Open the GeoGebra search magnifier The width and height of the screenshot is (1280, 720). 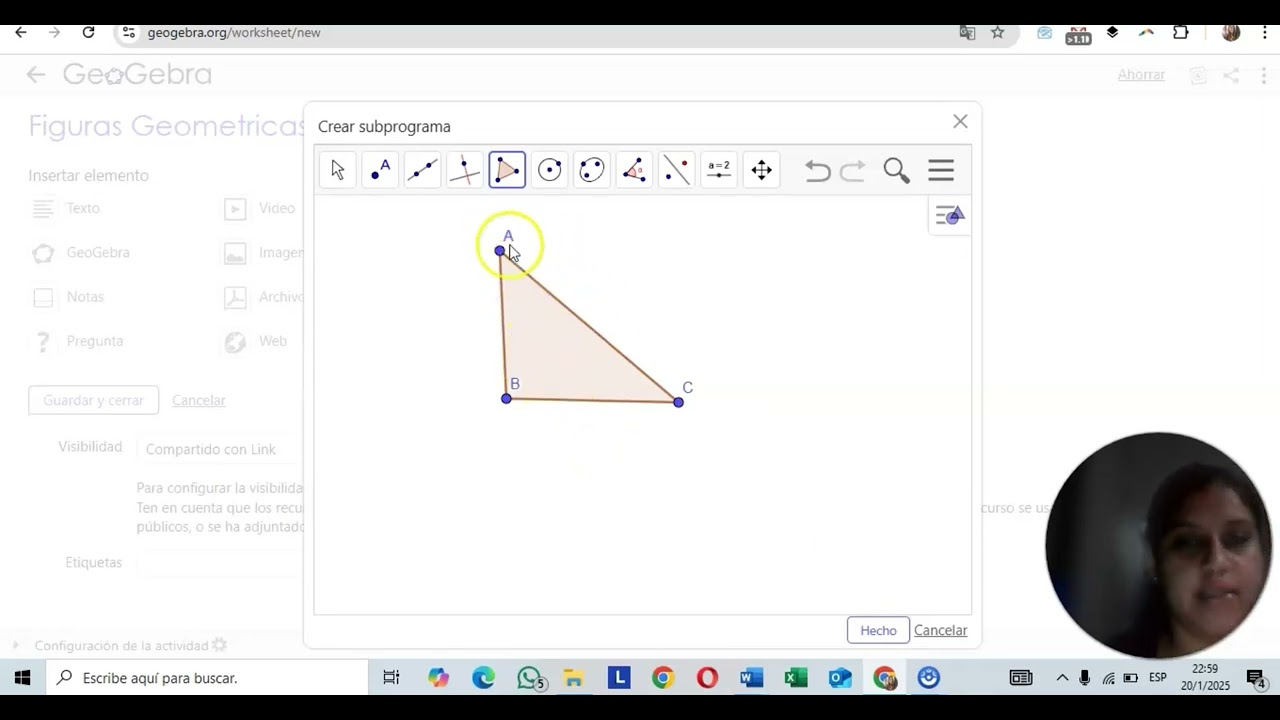click(897, 171)
